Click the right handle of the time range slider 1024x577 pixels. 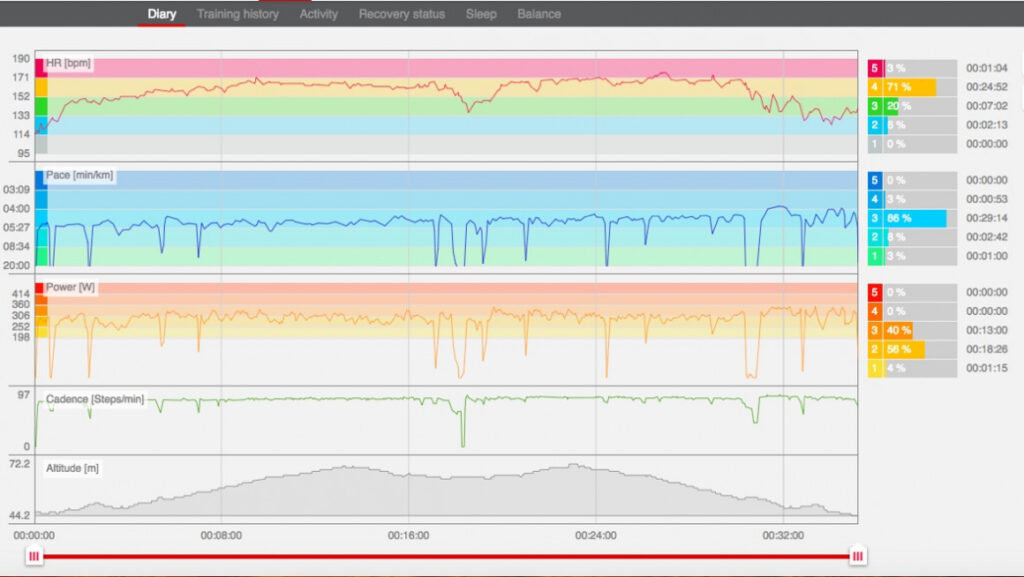857,556
